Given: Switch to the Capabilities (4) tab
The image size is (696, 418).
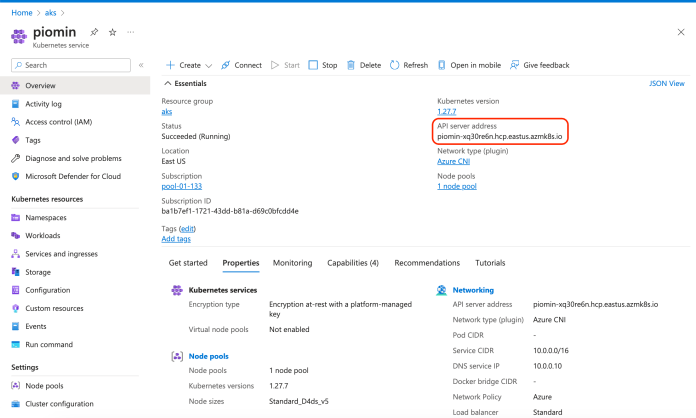Looking at the screenshot, I should (352, 263).
